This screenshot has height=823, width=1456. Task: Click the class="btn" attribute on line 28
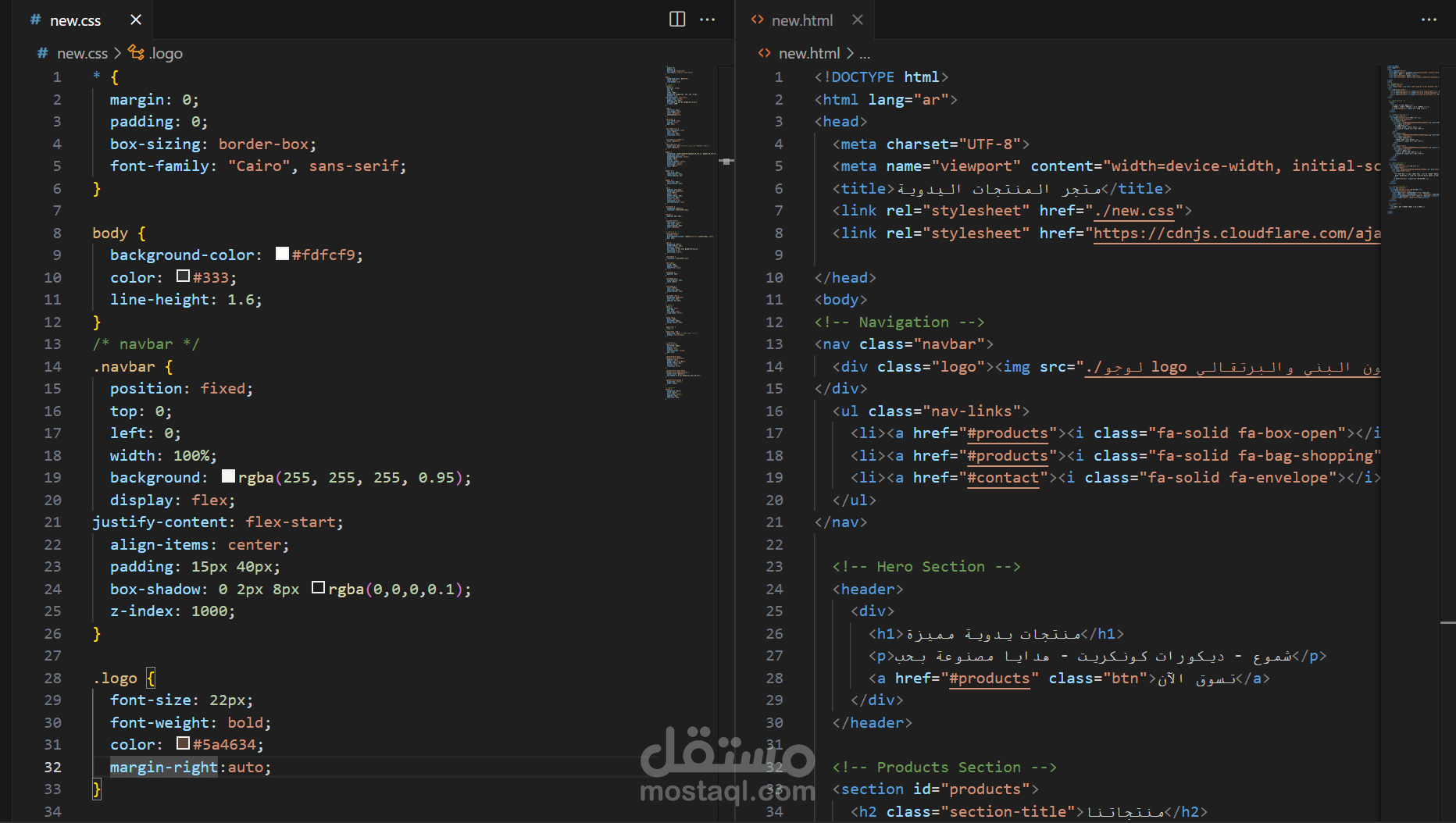1098,679
